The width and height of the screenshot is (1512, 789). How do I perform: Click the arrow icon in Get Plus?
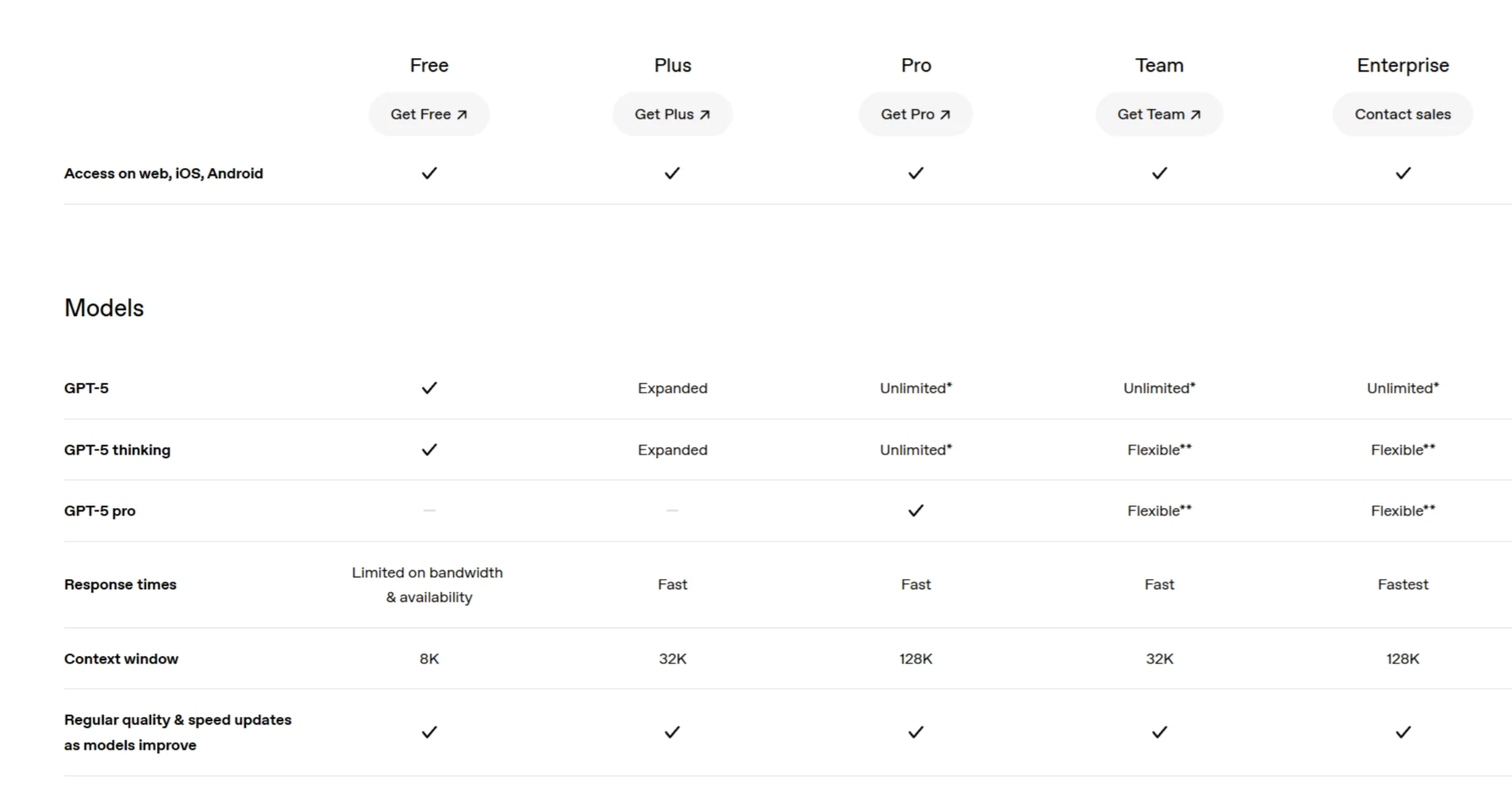coord(705,115)
